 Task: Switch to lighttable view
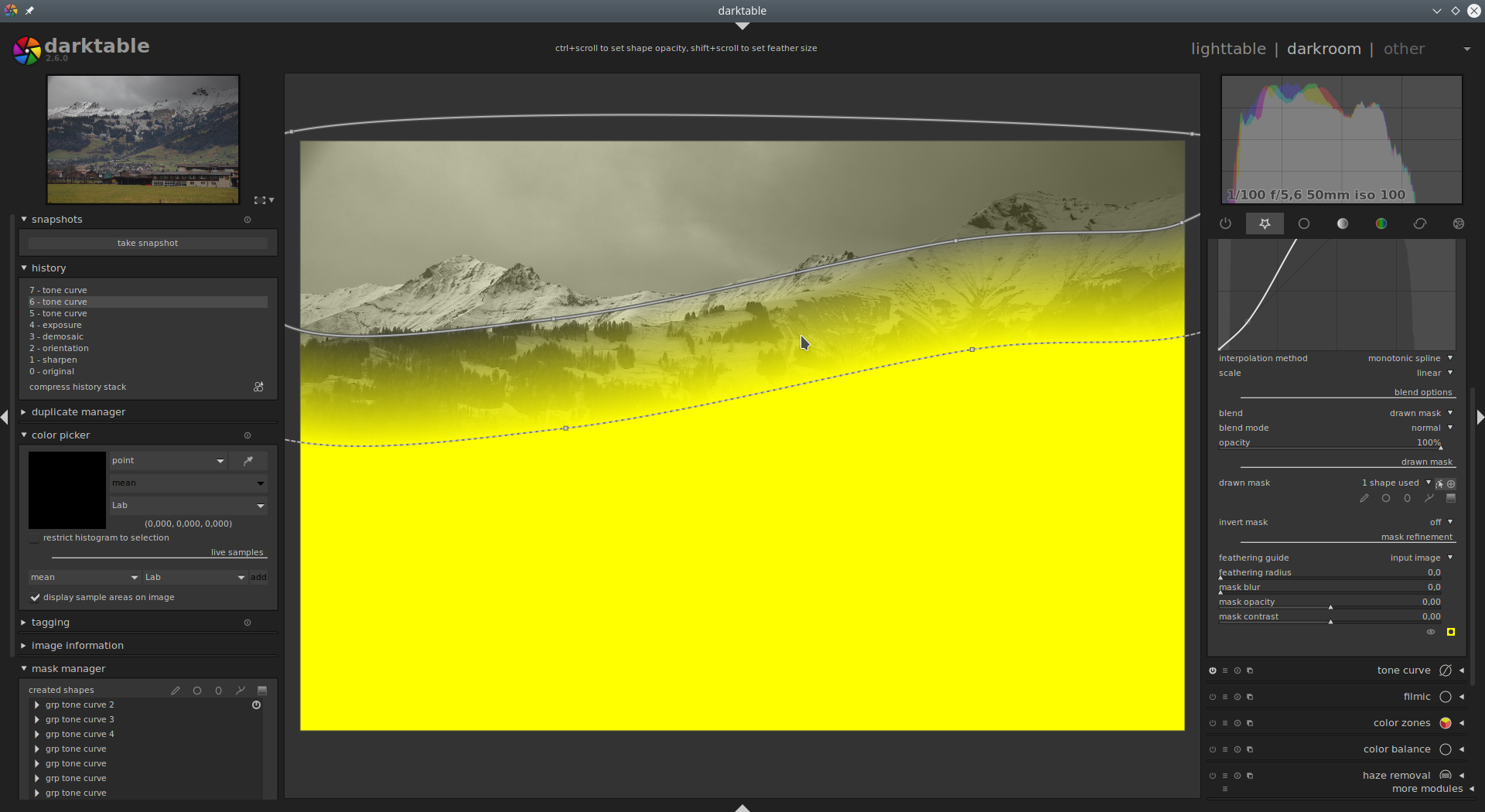(x=1227, y=49)
